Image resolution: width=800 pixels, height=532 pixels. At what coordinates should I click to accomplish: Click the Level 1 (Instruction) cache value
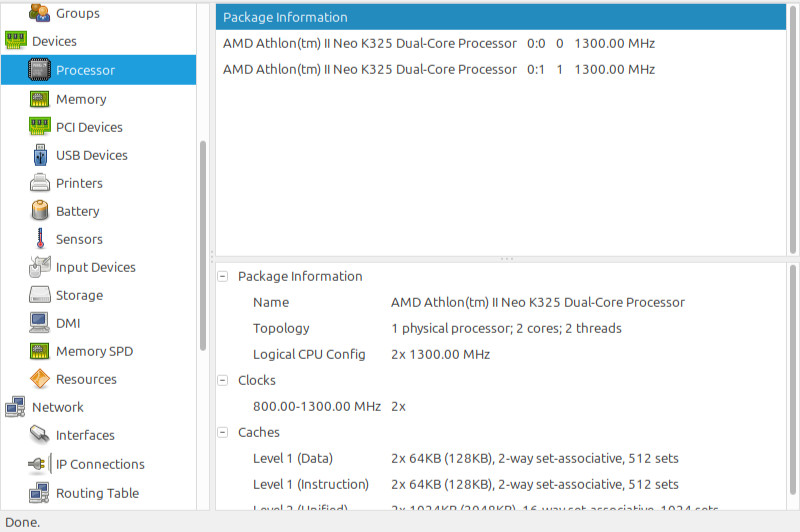point(535,485)
